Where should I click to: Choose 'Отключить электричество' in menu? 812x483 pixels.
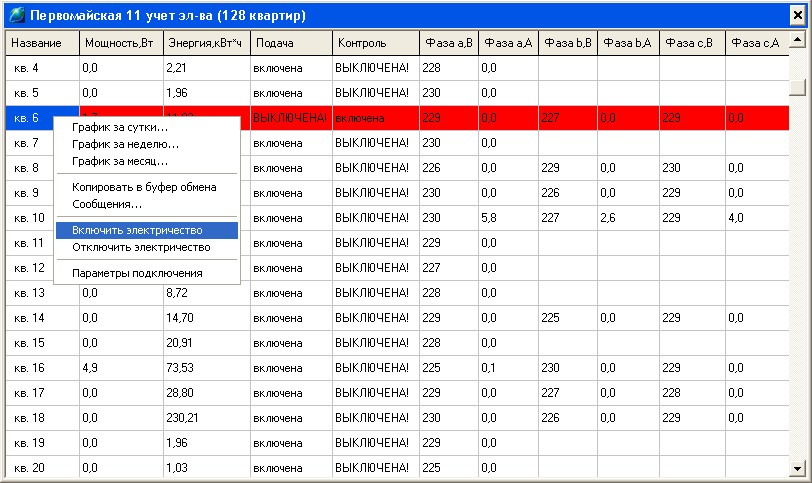(x=141, y=247)
